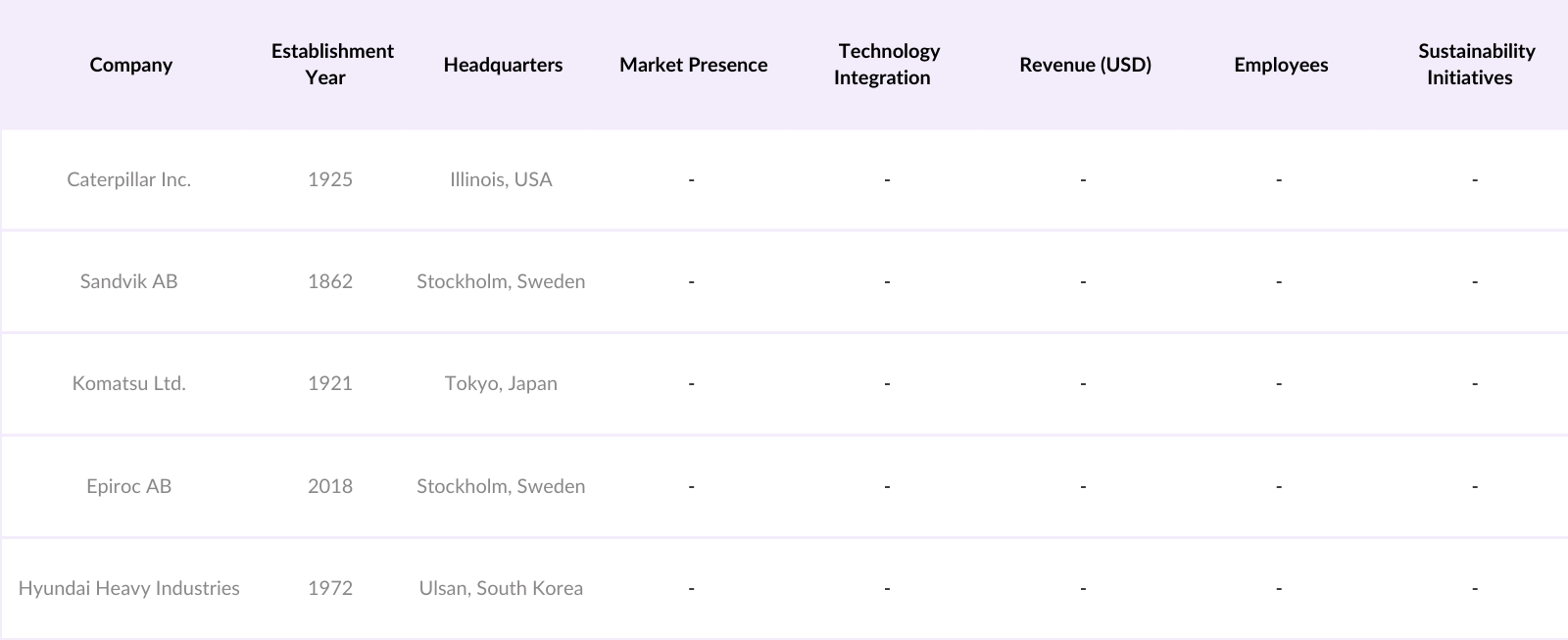Click the Headquarters column header

click(503, 65)
